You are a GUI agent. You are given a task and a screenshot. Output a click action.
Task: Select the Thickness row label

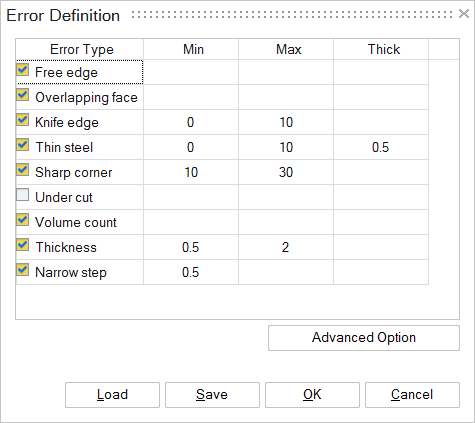point(66,247)
